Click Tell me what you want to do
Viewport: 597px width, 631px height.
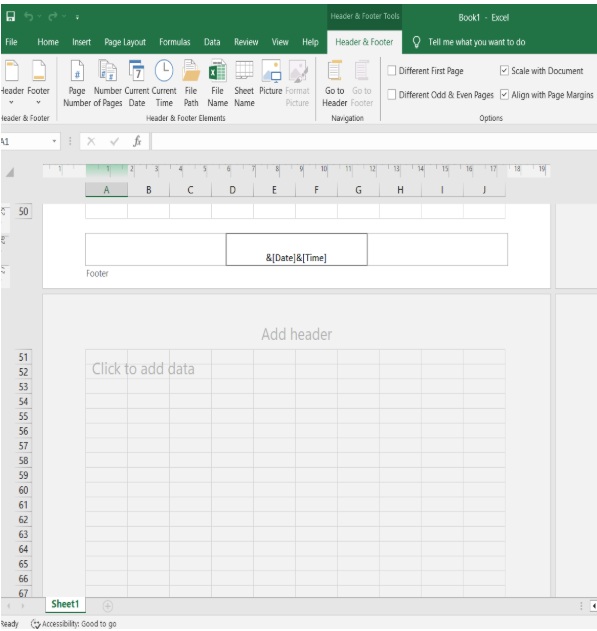(477, 42)
